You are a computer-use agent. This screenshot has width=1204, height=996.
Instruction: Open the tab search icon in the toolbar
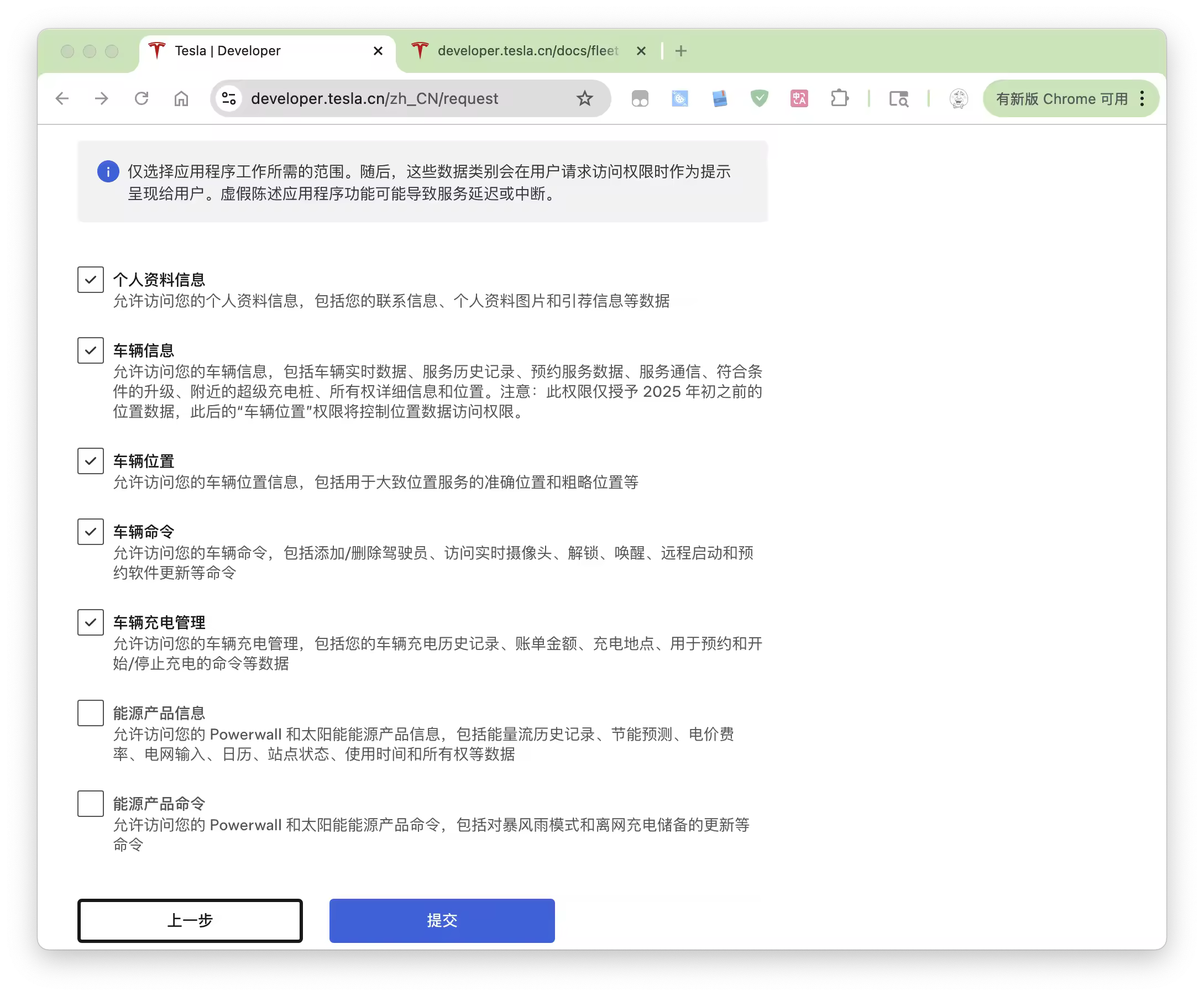tap(898, 98)
